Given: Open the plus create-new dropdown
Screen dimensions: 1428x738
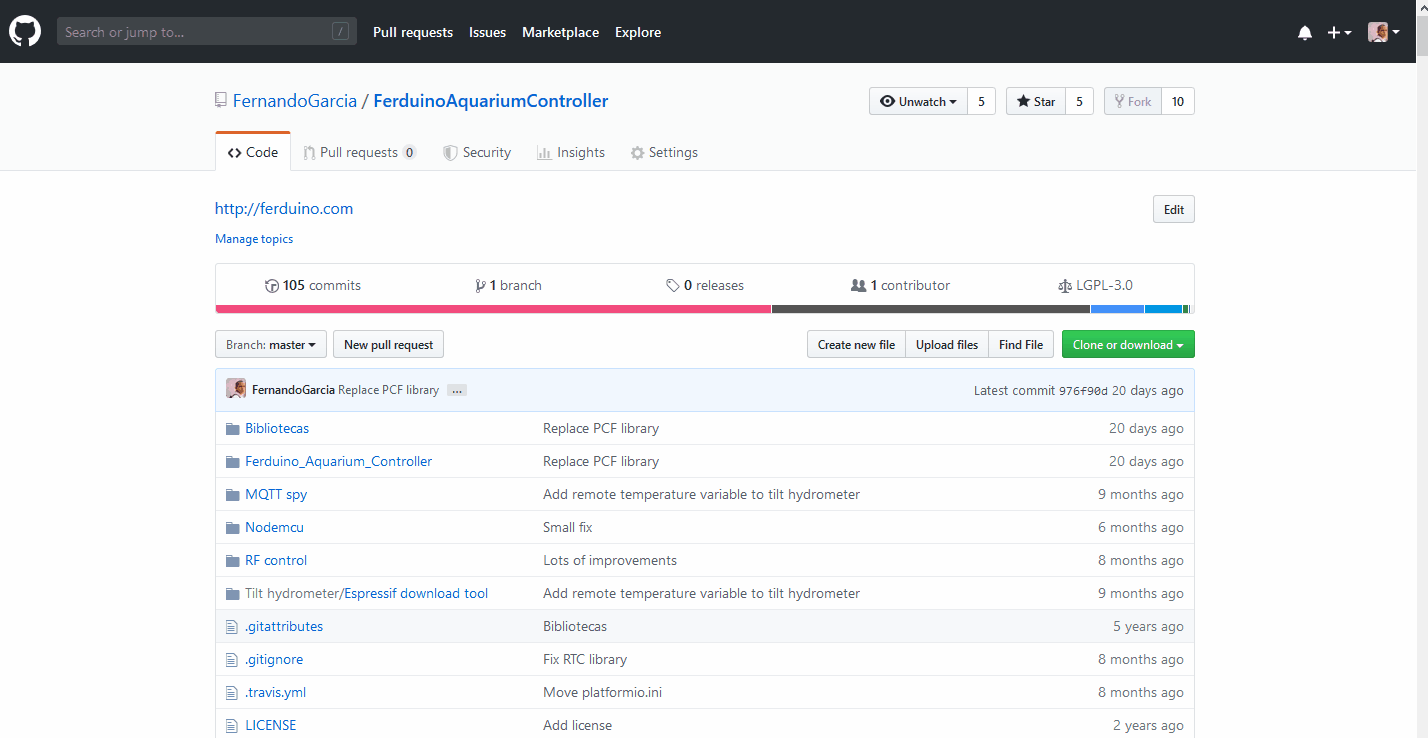Looking at the screenshot, I should tap(1339, 33).
